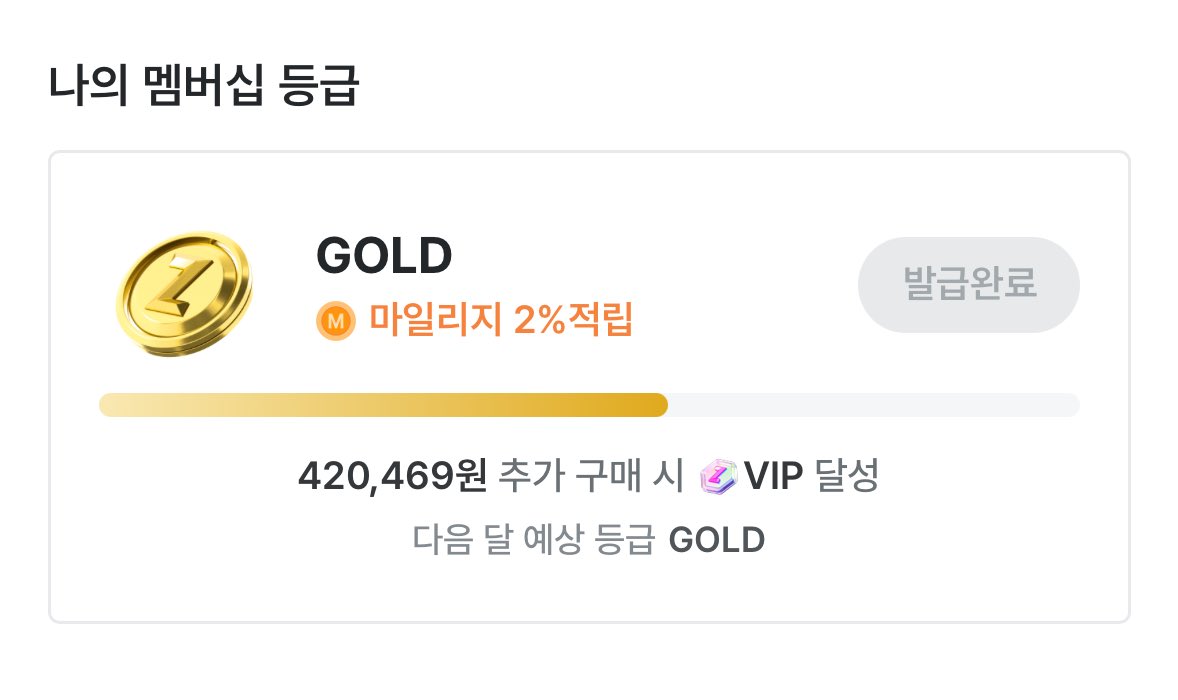Click the filled gold progress bar

(x=383, y=405)
